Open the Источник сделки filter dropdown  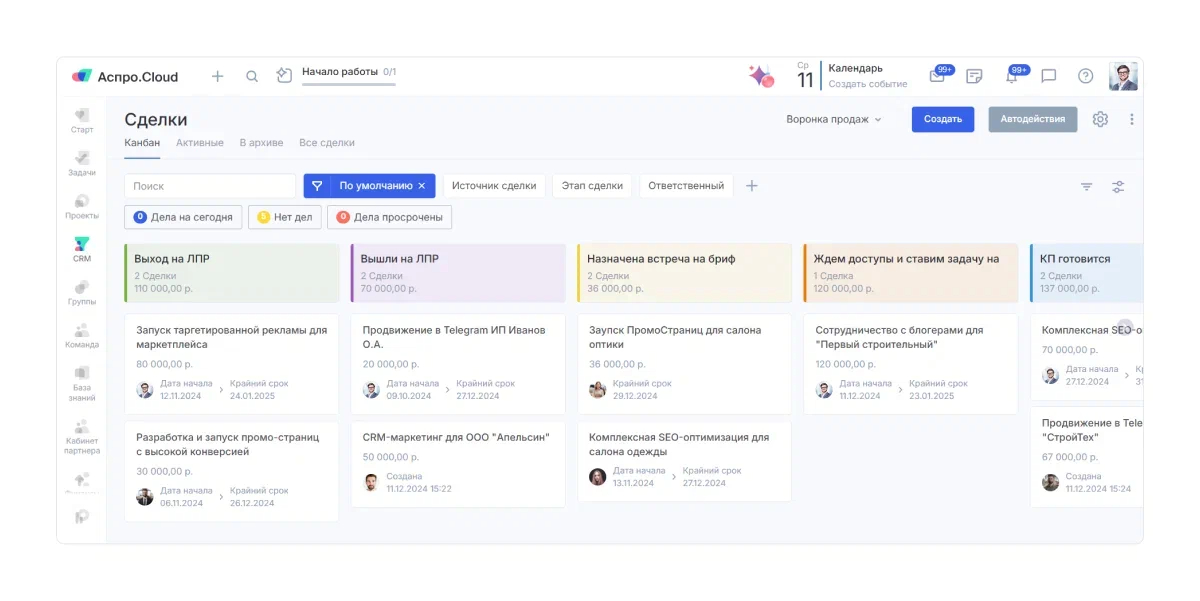pyautogui.click(x=494, y=186)
